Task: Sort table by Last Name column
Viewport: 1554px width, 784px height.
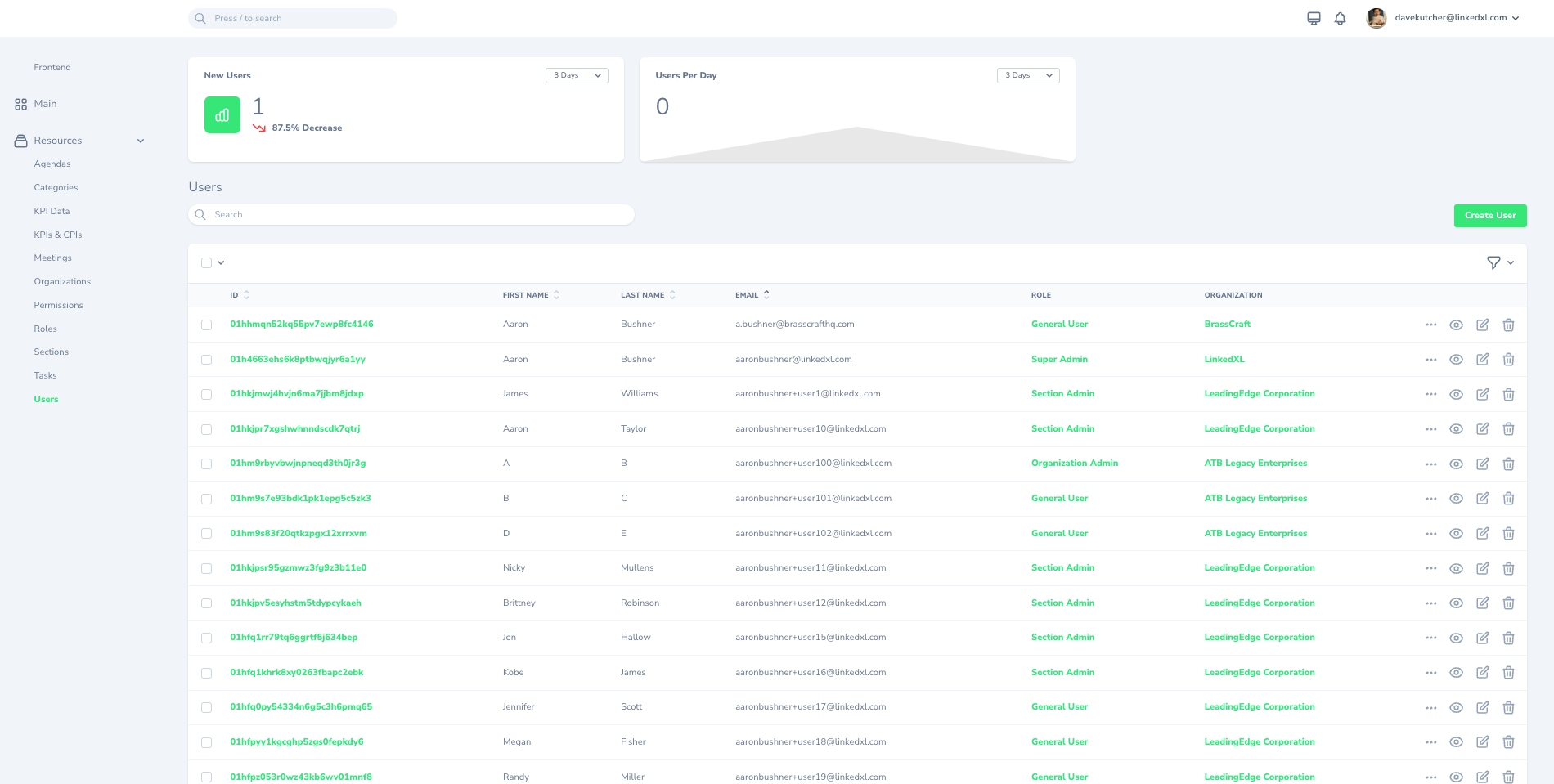Action: coord(648,295)
